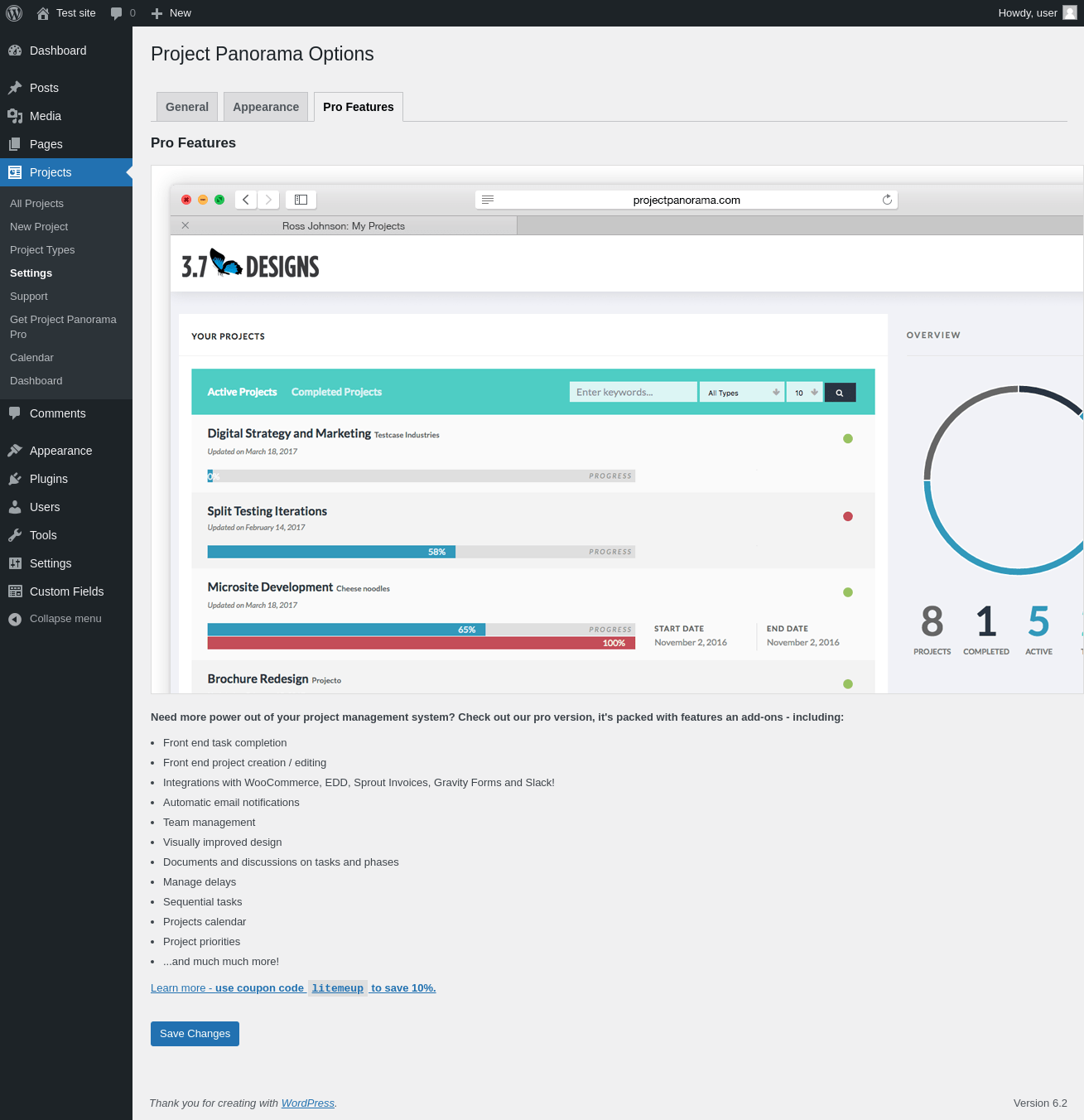Click the Comments speech bubble sidebar icon

(15, 413)
